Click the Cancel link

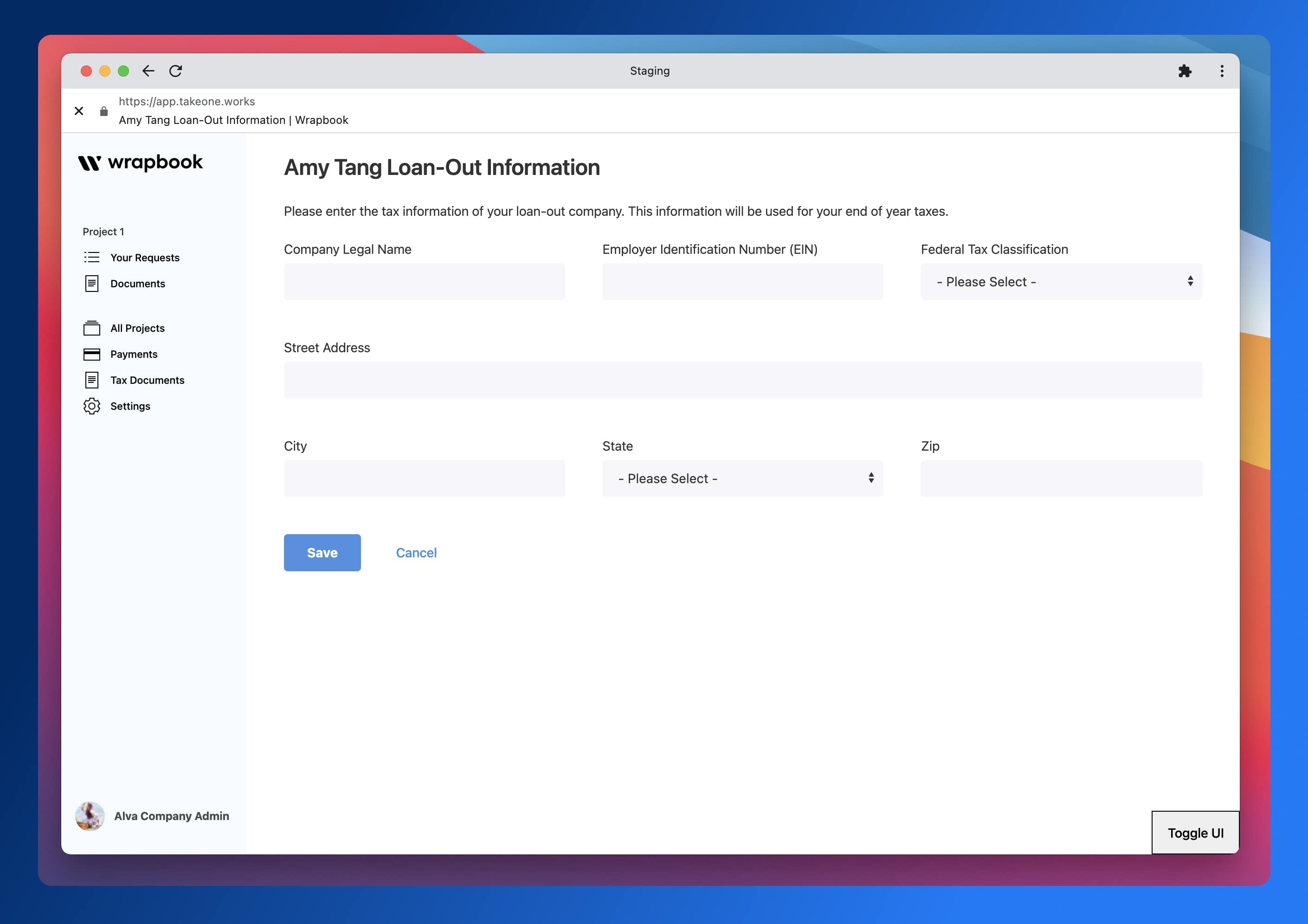(x=416, y=553)
